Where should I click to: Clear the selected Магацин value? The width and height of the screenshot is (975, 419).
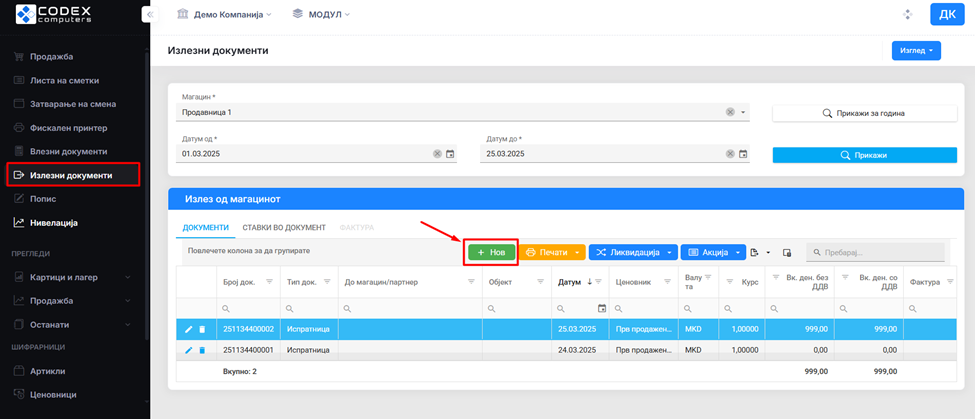(x=730, y=112)
